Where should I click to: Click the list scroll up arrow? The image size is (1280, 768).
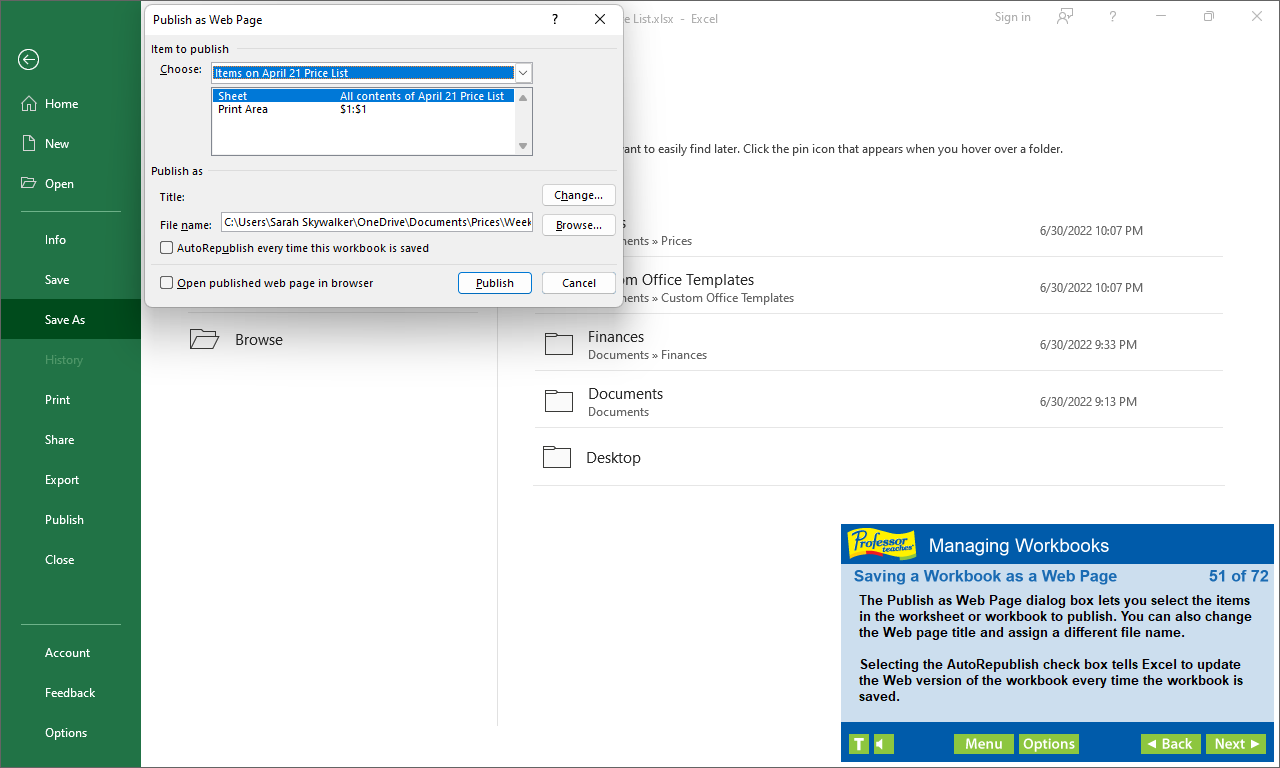point(523,98)
